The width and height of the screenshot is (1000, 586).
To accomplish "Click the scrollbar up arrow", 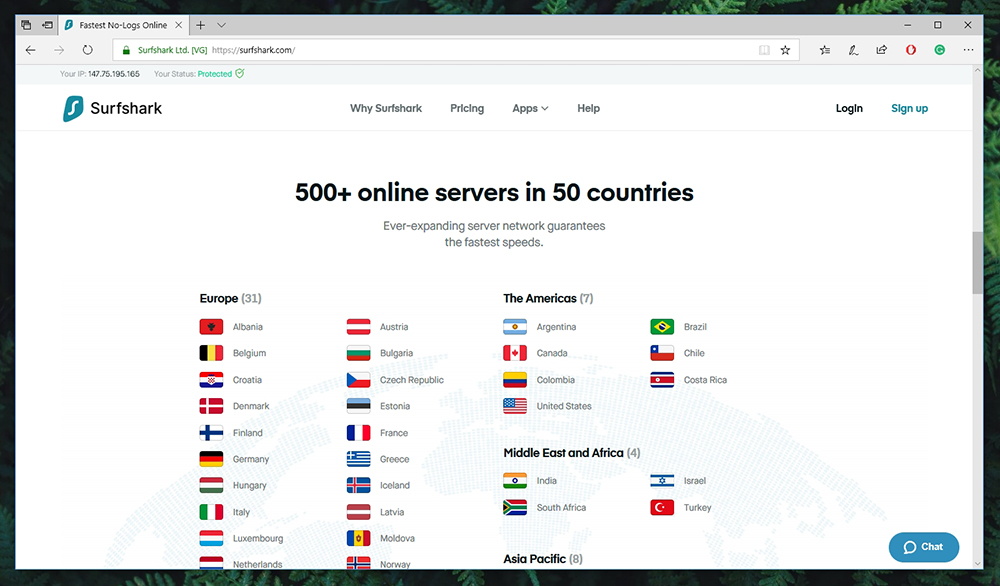I will (977, 70).
